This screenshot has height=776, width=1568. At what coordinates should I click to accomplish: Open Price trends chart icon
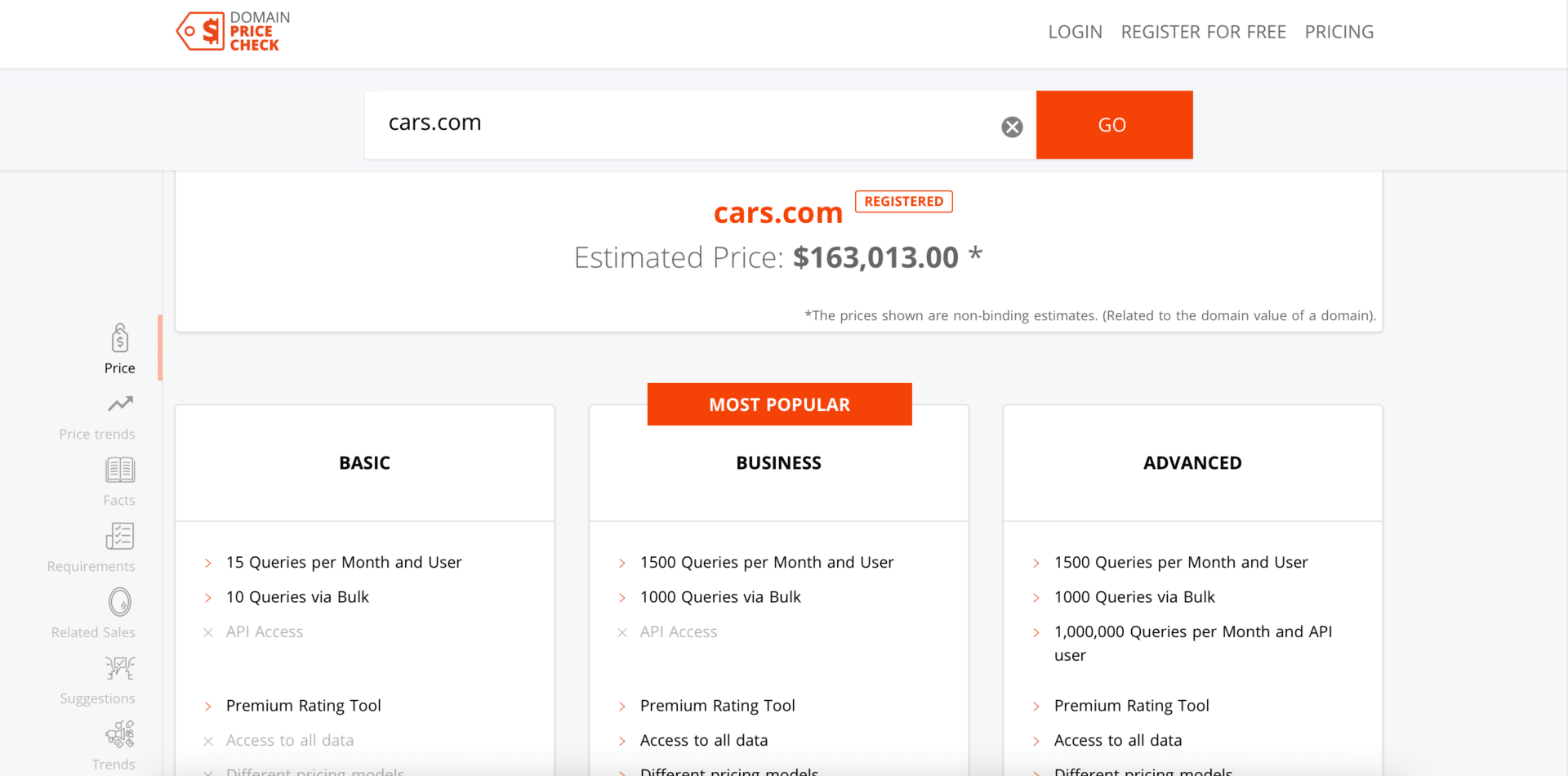[x=120, y=404]
